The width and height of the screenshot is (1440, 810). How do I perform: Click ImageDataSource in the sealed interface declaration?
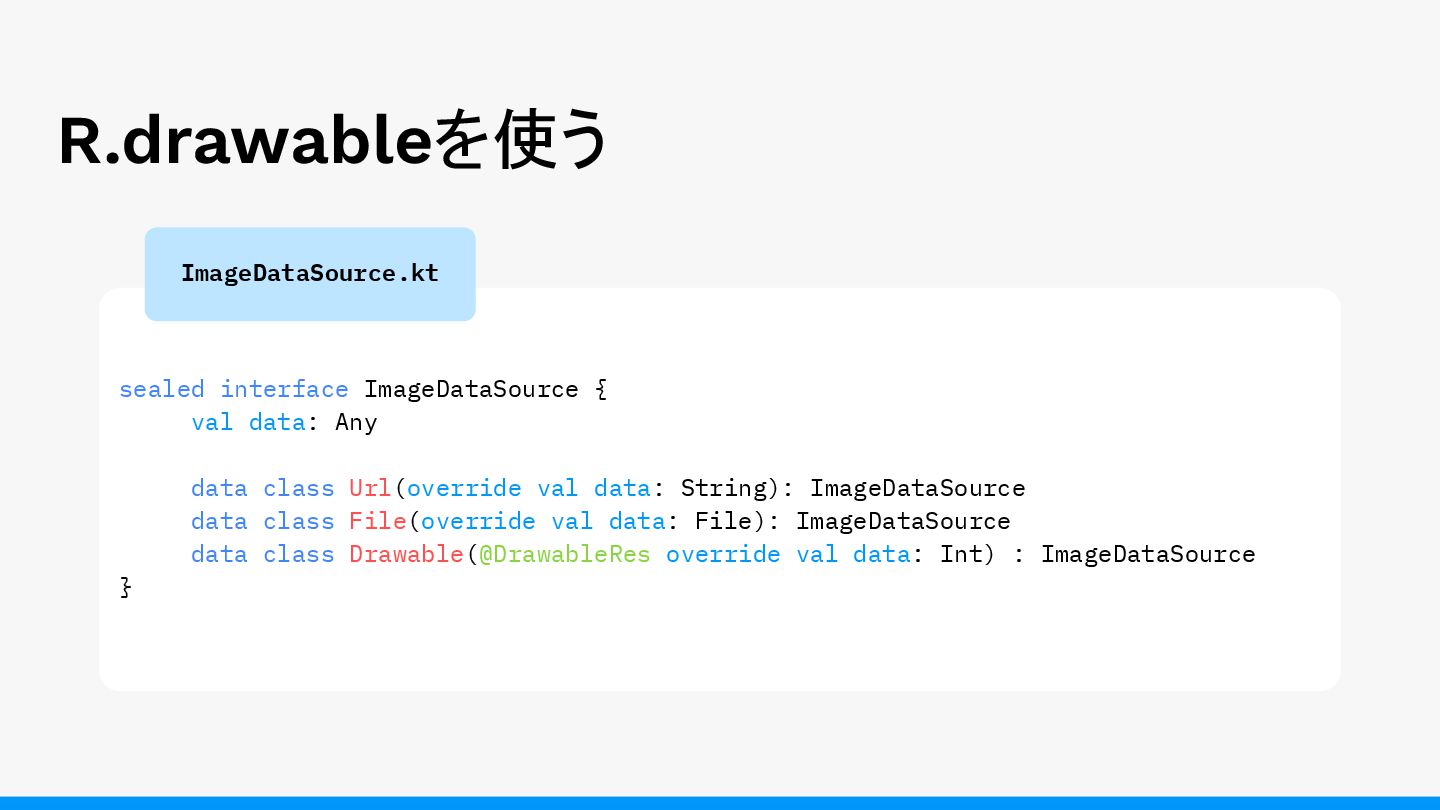(x=471, y=389)
